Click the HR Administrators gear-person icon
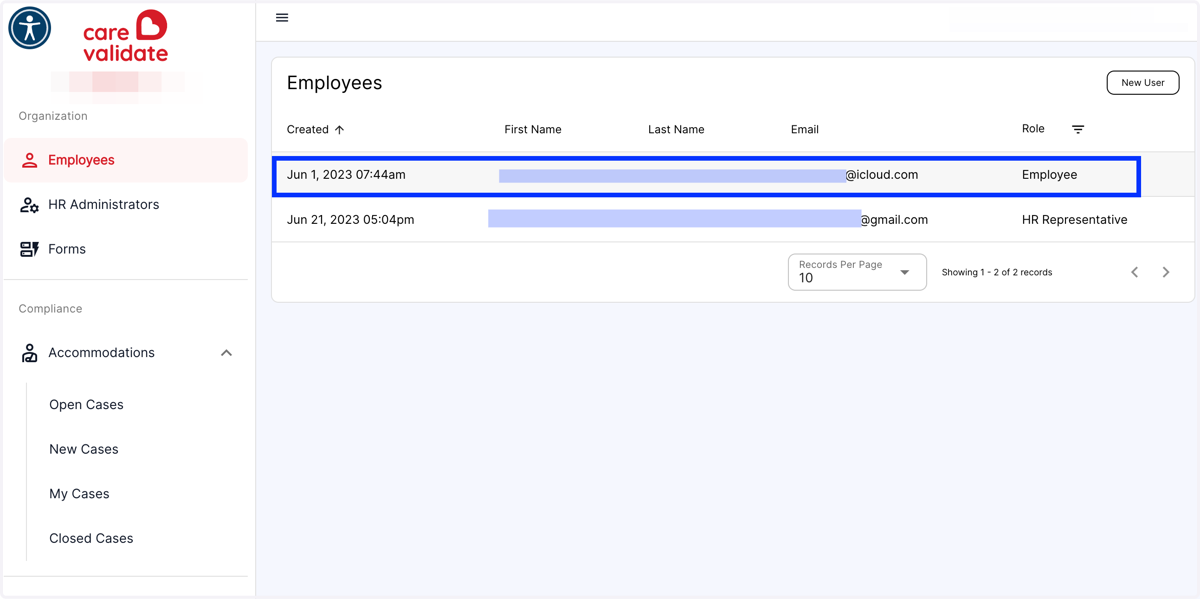Viewport: 1200px width, 599px height. (29, 205)
